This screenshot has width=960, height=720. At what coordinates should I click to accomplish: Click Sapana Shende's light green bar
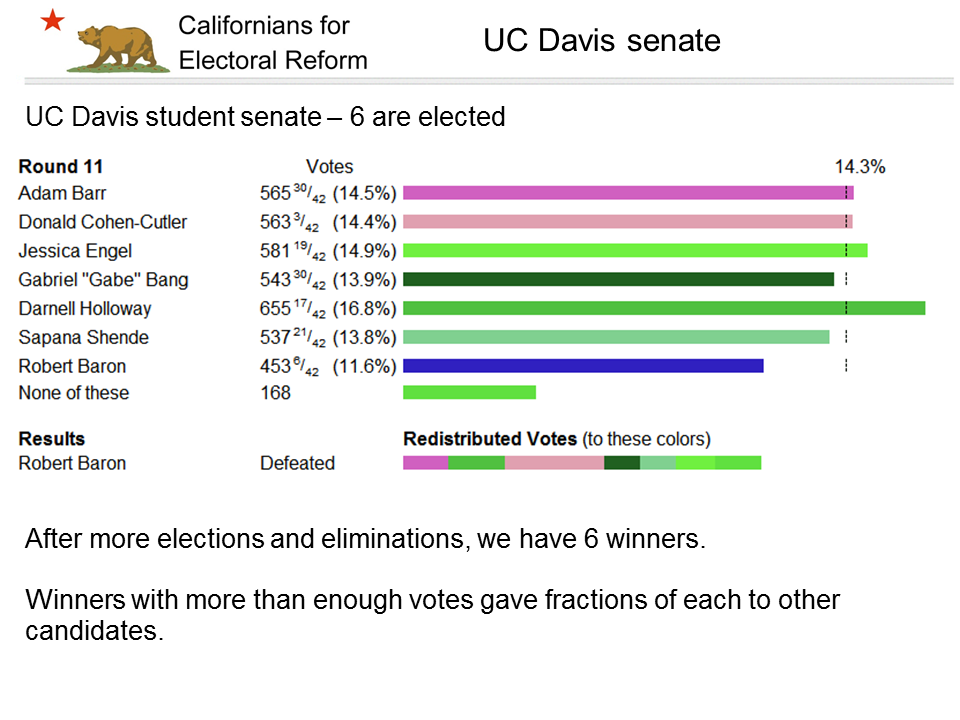[x=616, y=337]
